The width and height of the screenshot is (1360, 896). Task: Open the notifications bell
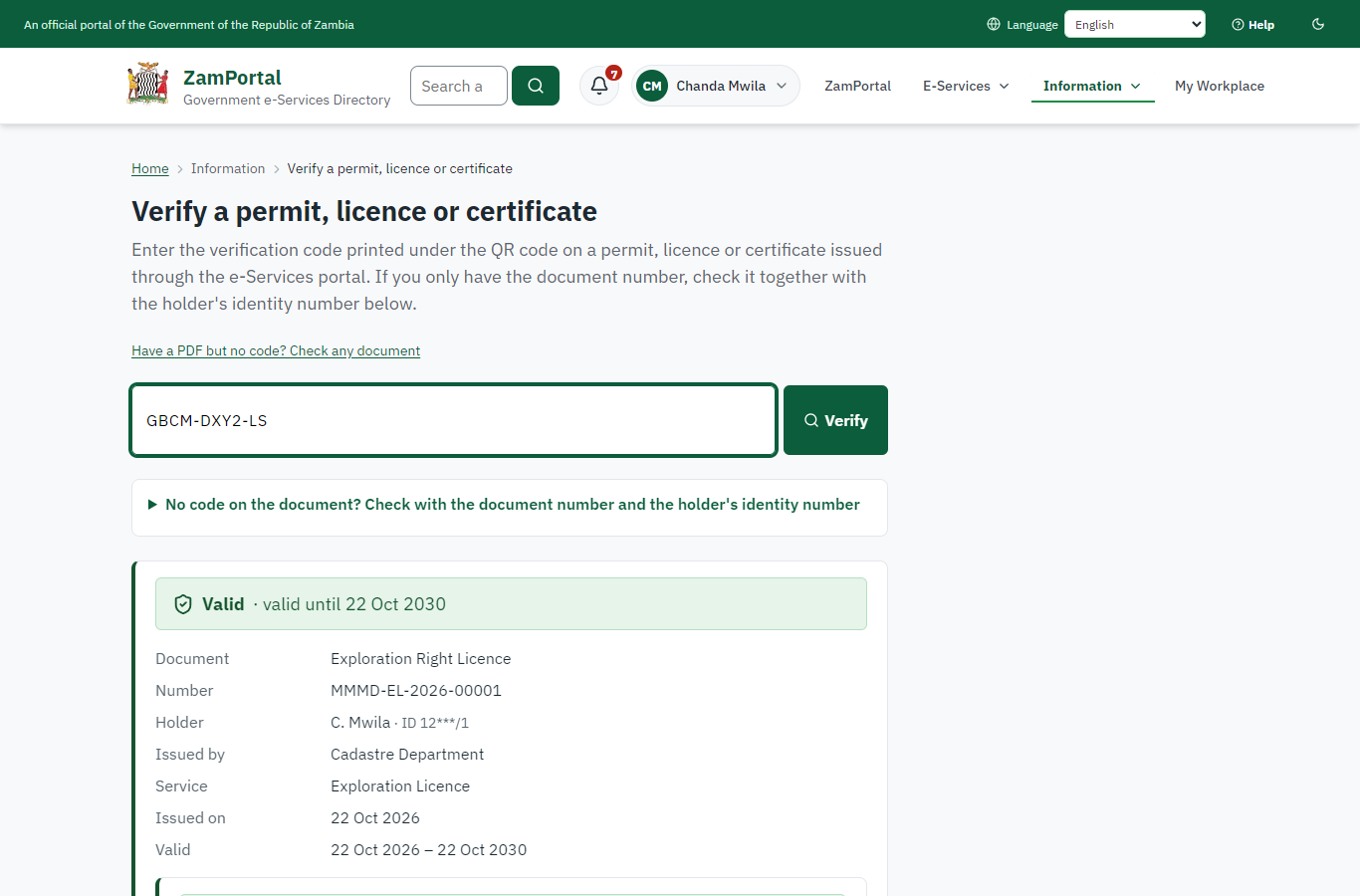tap(599, 86)
